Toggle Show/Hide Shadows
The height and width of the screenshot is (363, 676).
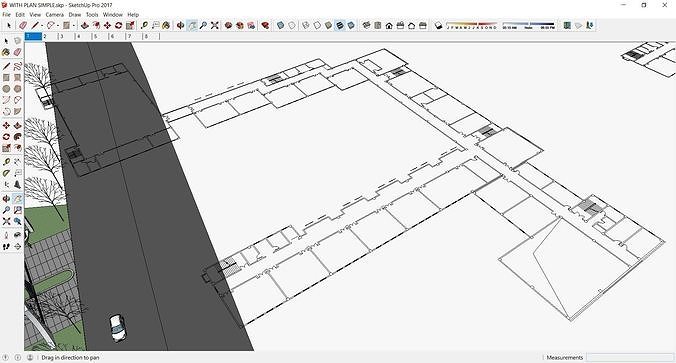(x=438, y=25)
